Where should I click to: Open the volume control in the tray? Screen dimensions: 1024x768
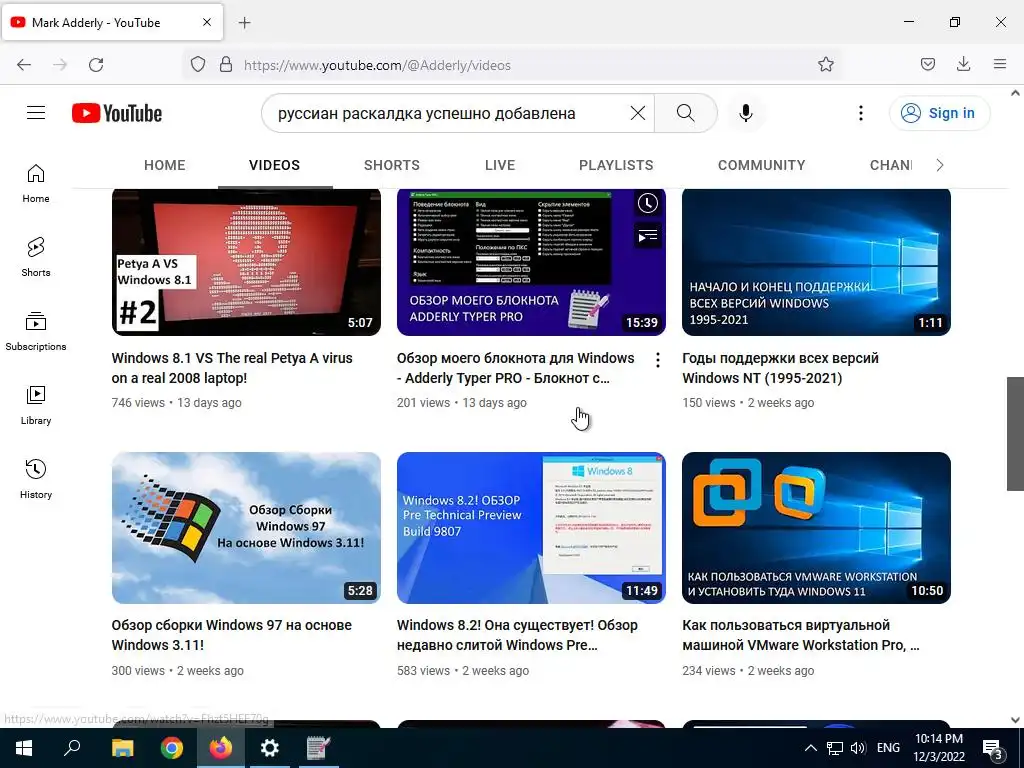[858, 748]
